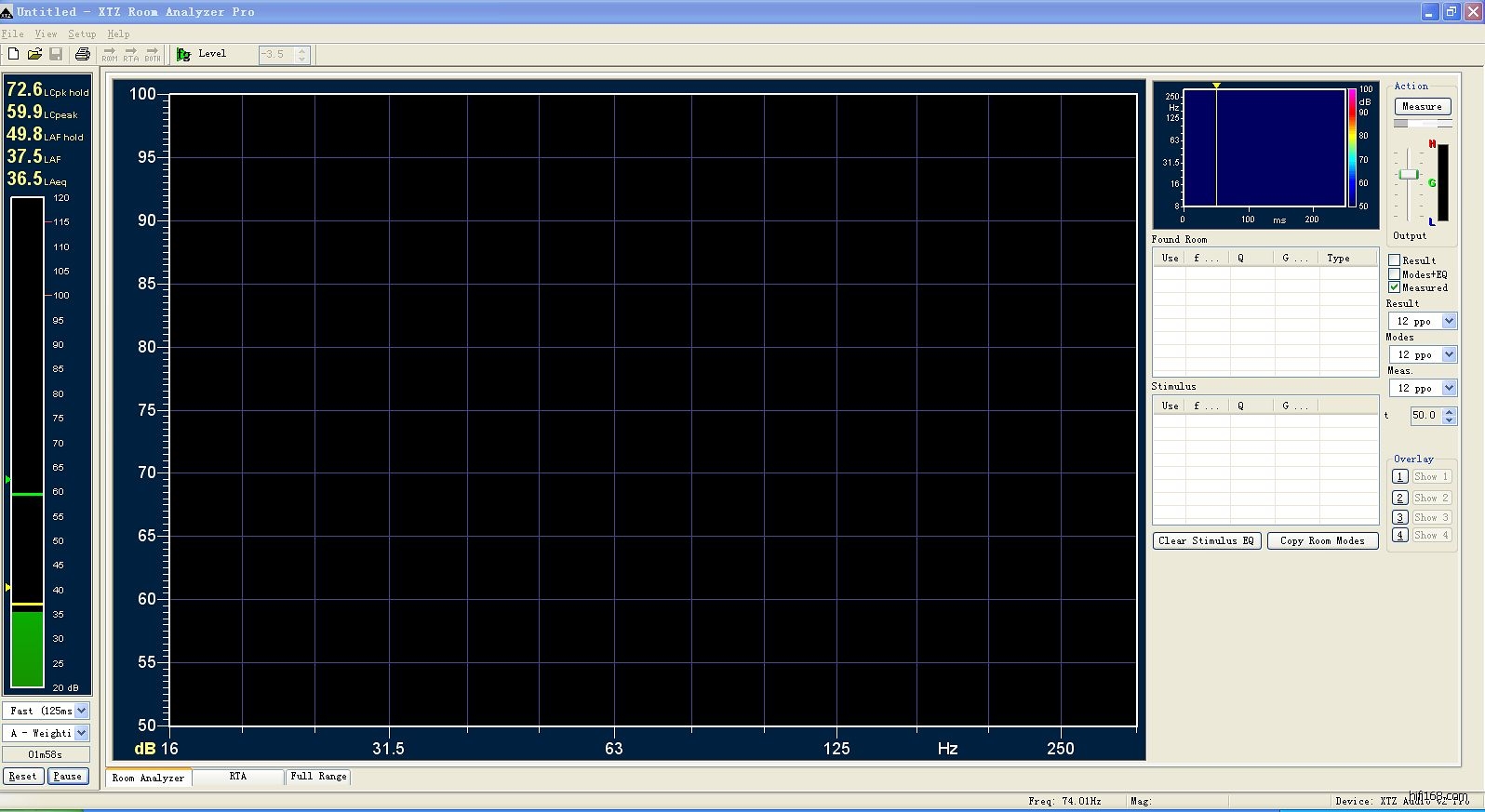Open the Fast (125ms) time response dropdown
Screen dimensions: 1485x812
point(81,711)
